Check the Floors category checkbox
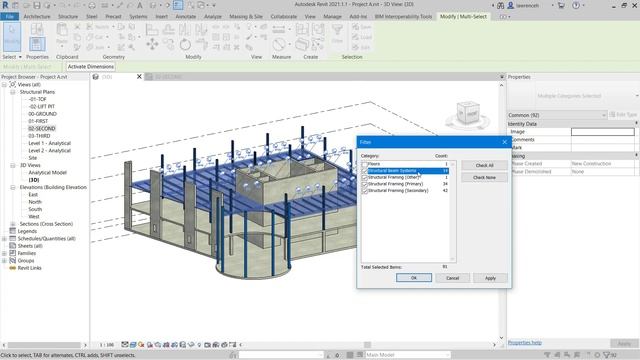 coord(364,164)
